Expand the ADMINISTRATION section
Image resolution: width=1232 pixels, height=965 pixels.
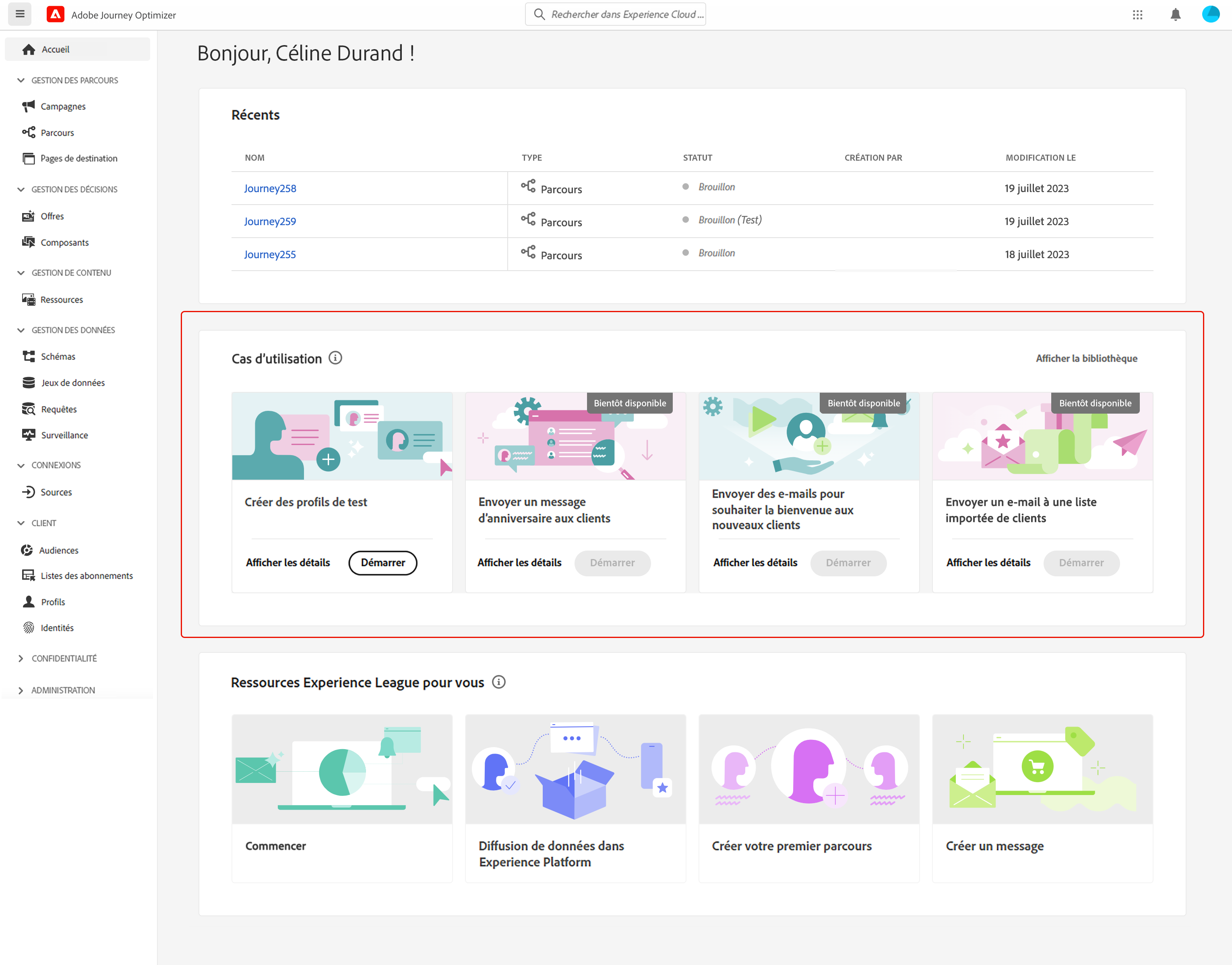coord(21,690)
